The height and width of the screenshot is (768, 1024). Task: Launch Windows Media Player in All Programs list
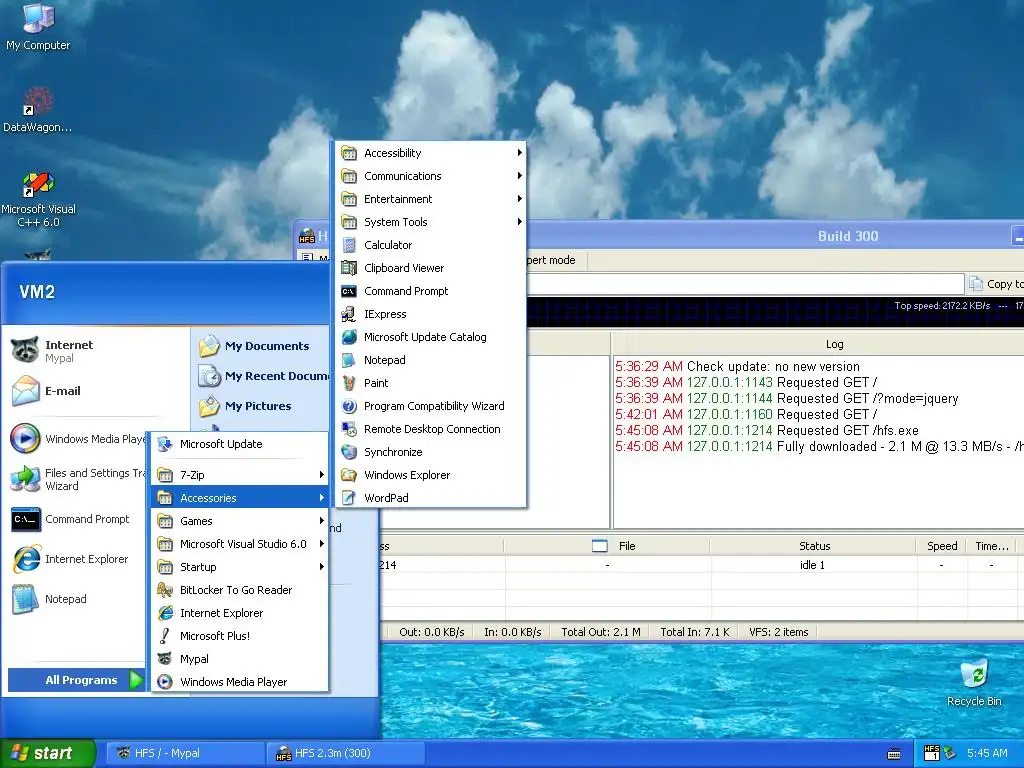pyautogui.click(x=239, y=682)
